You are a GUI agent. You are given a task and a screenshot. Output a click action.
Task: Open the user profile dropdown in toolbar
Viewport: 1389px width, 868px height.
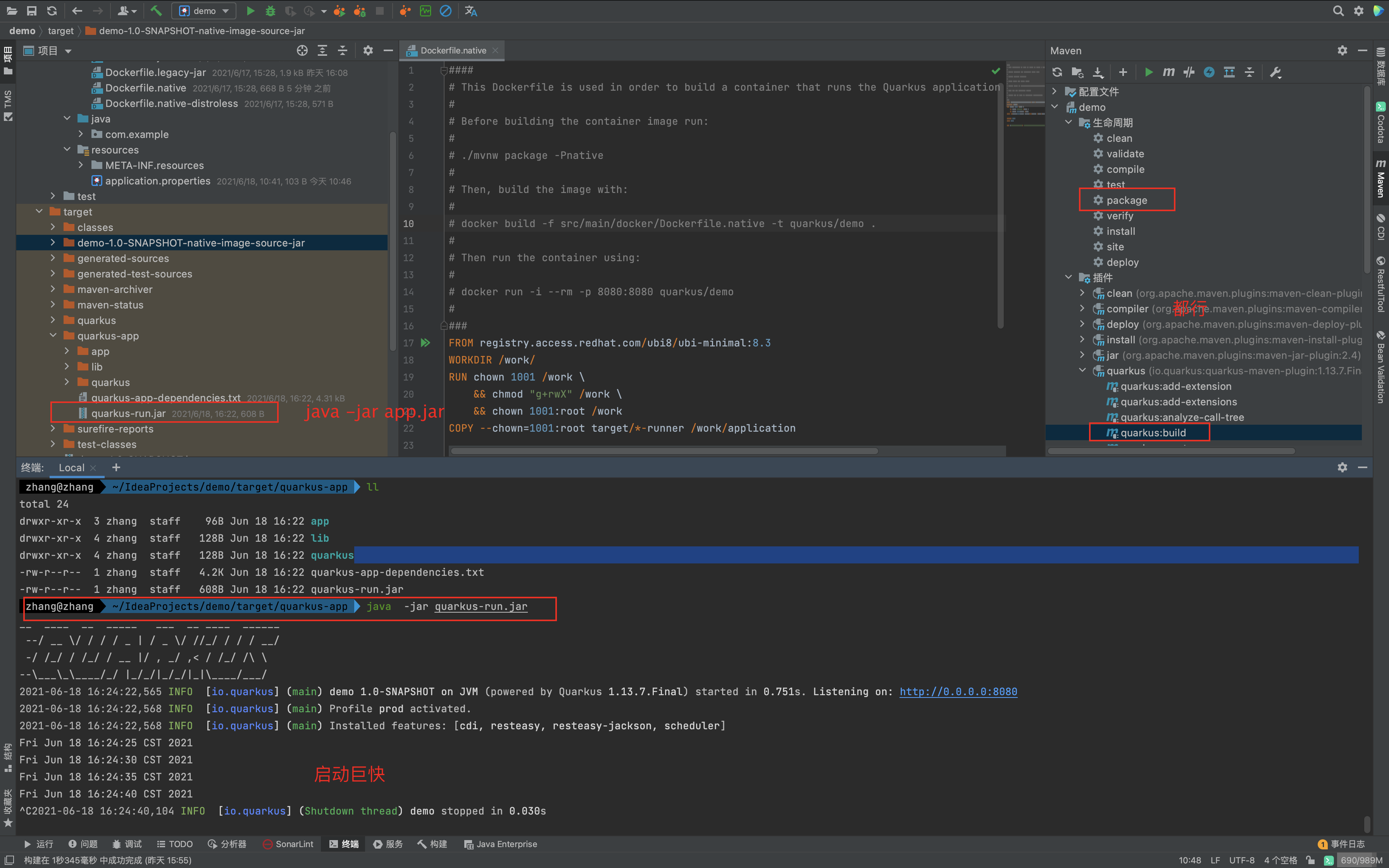pos(127,11)
